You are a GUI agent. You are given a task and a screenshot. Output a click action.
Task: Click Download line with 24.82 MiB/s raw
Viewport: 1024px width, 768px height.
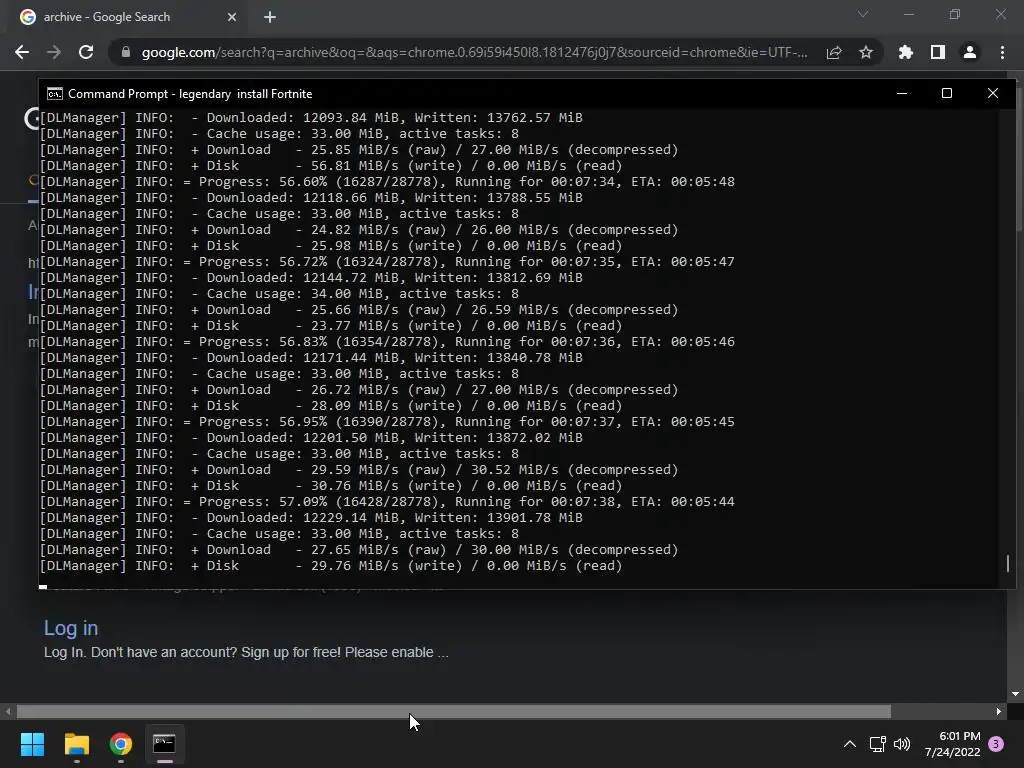pos(359,230)
